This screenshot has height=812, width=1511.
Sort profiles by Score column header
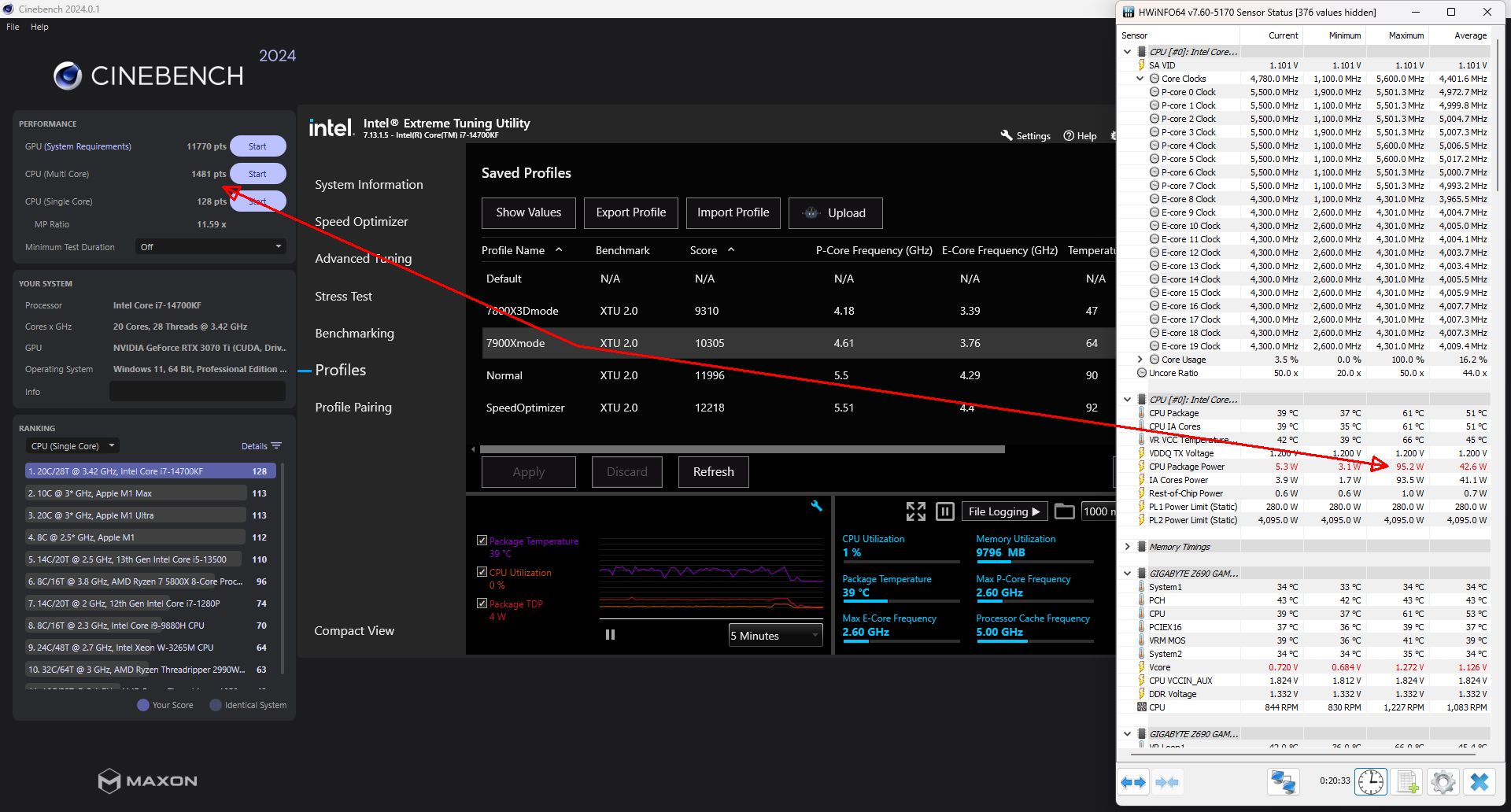click(711, 250)
